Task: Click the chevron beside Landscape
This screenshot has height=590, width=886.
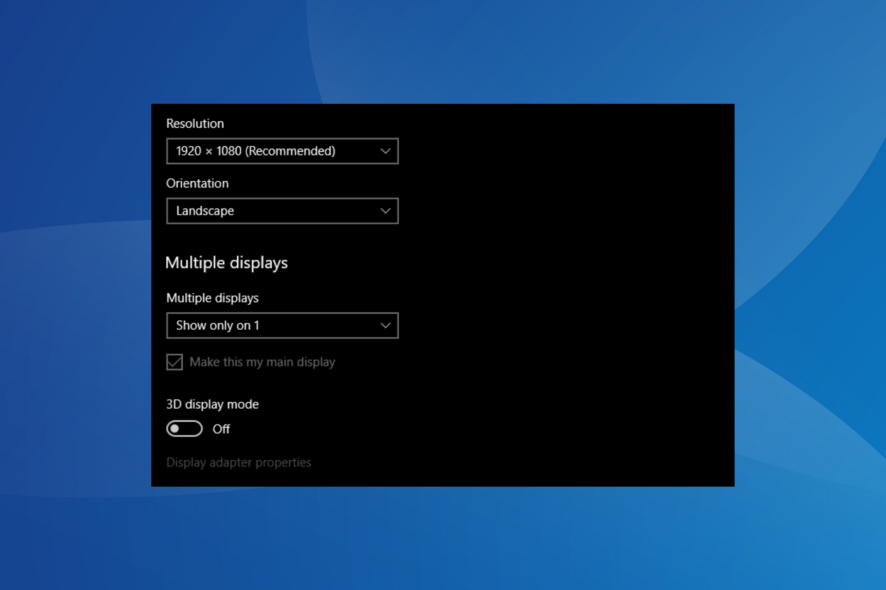Action: pos(385,211)
